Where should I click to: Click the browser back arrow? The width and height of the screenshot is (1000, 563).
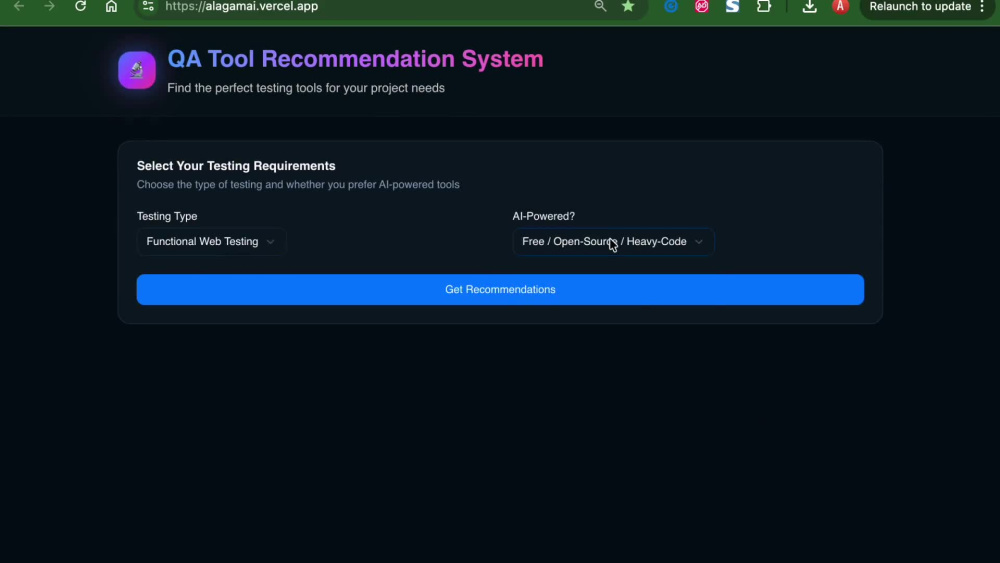[18, 6]
